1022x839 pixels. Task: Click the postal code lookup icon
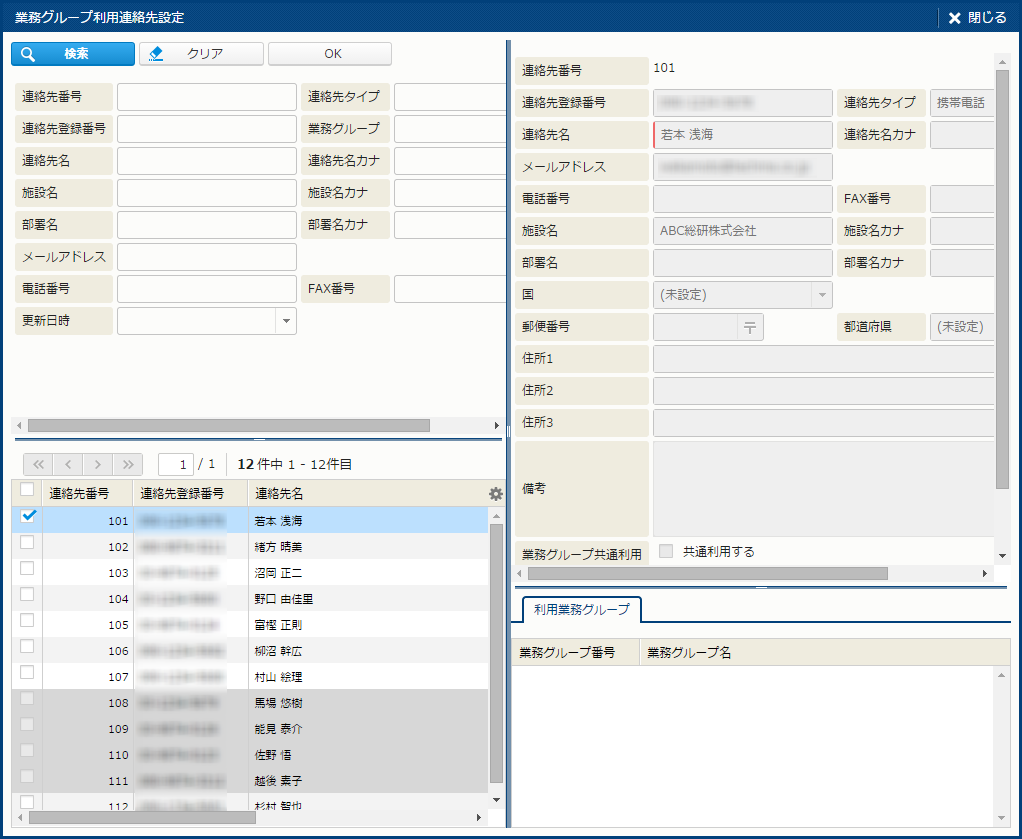coord(750,327)
